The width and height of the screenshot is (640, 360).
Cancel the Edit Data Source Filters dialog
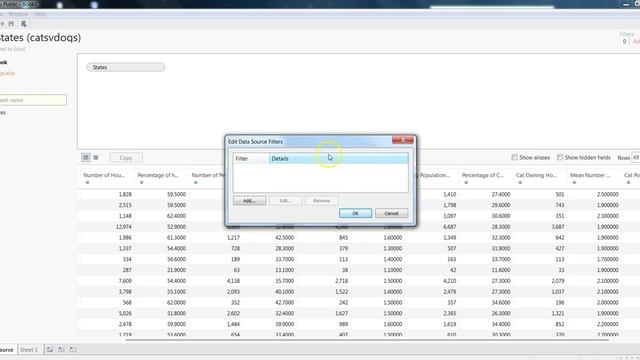[391, 213]
